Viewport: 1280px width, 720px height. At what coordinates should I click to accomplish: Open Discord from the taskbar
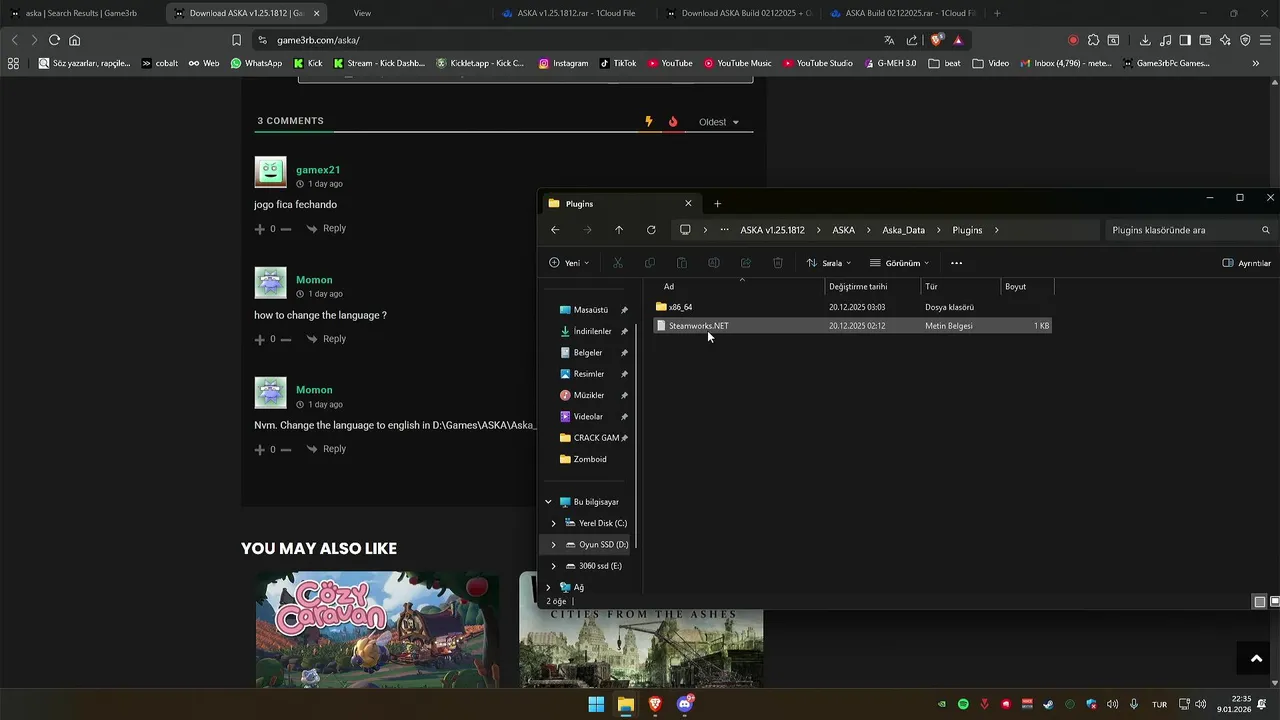685,704
